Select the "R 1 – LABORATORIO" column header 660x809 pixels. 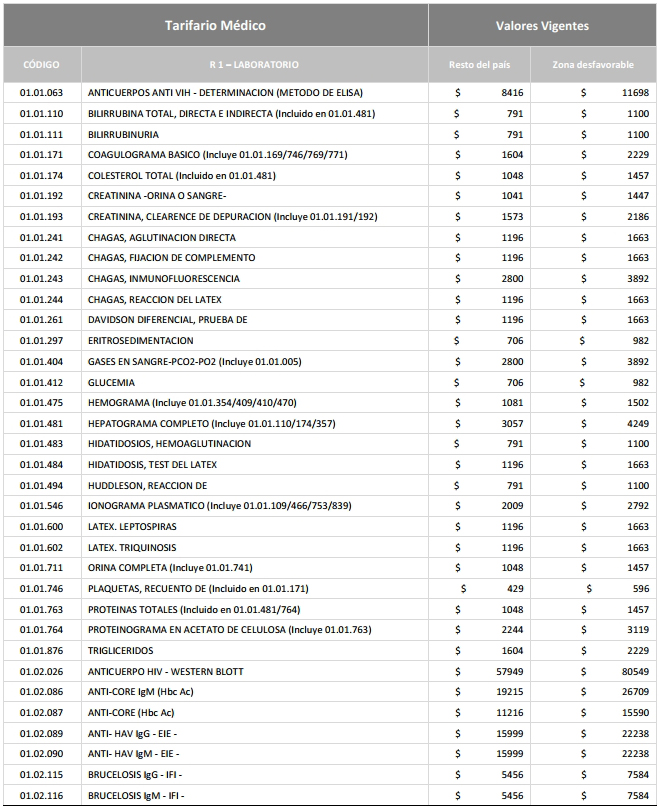point(254,65)
